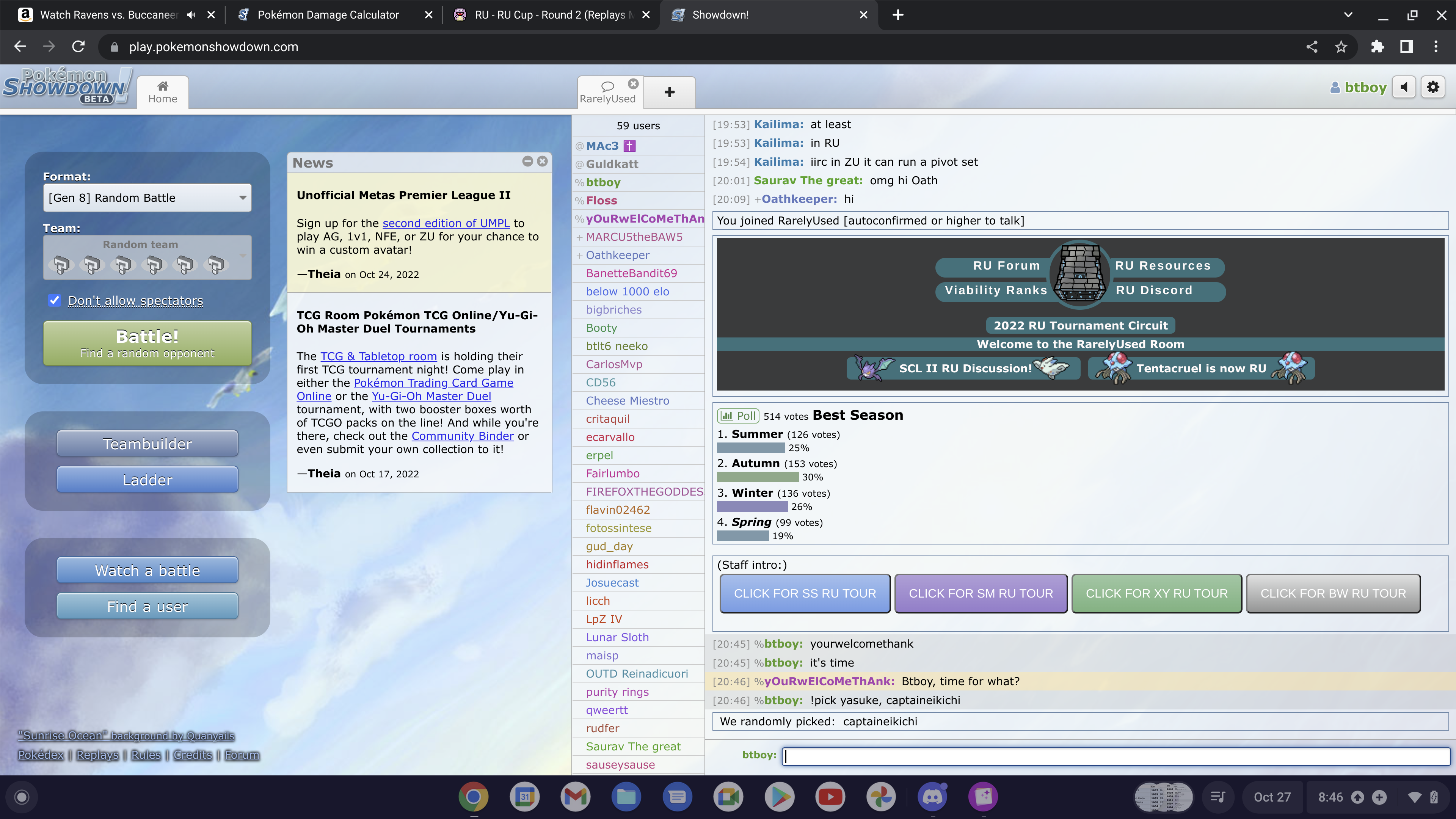Click Watch a battle button

[x=147, y=570]
